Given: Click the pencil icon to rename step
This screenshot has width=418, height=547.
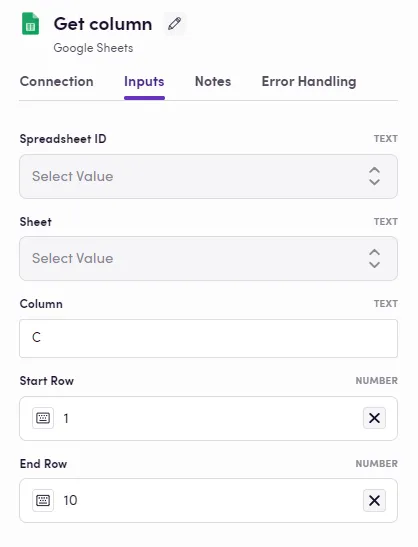Looking at the screenshot, I should [x=174, y=24].
